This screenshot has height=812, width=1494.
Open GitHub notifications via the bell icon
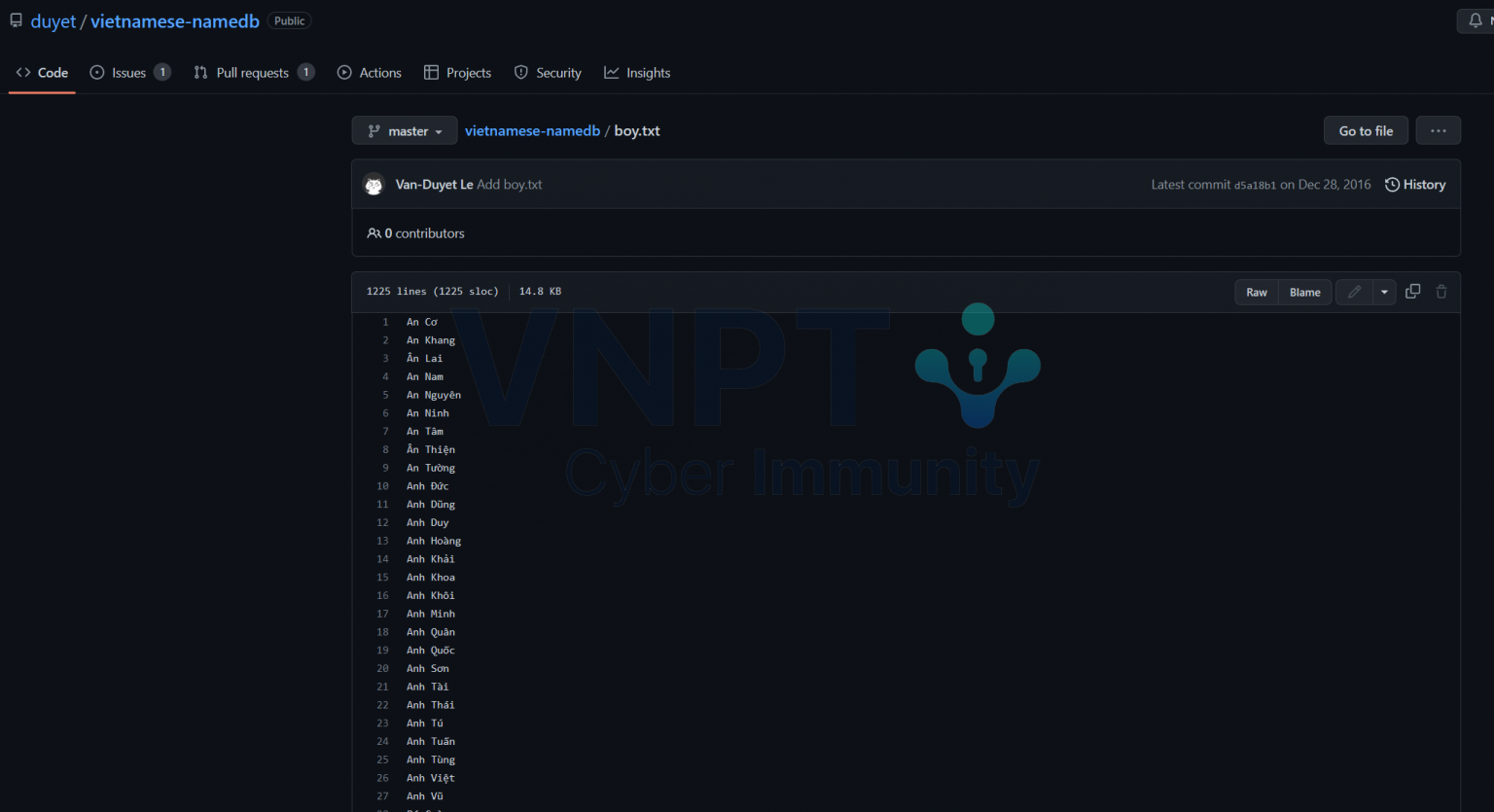tap(1476, 20)
